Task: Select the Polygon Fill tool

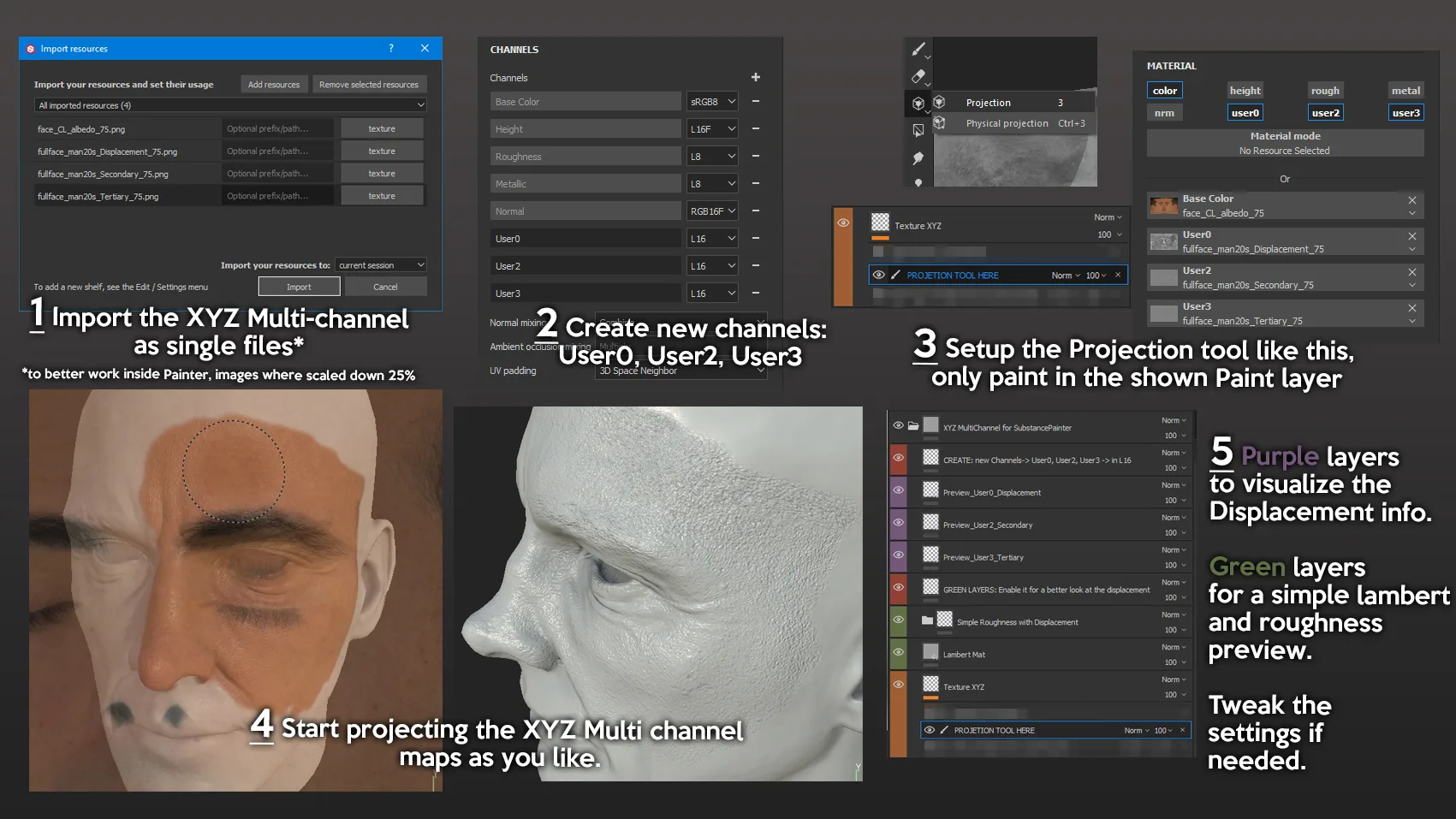Action: (x=918, y=130)
